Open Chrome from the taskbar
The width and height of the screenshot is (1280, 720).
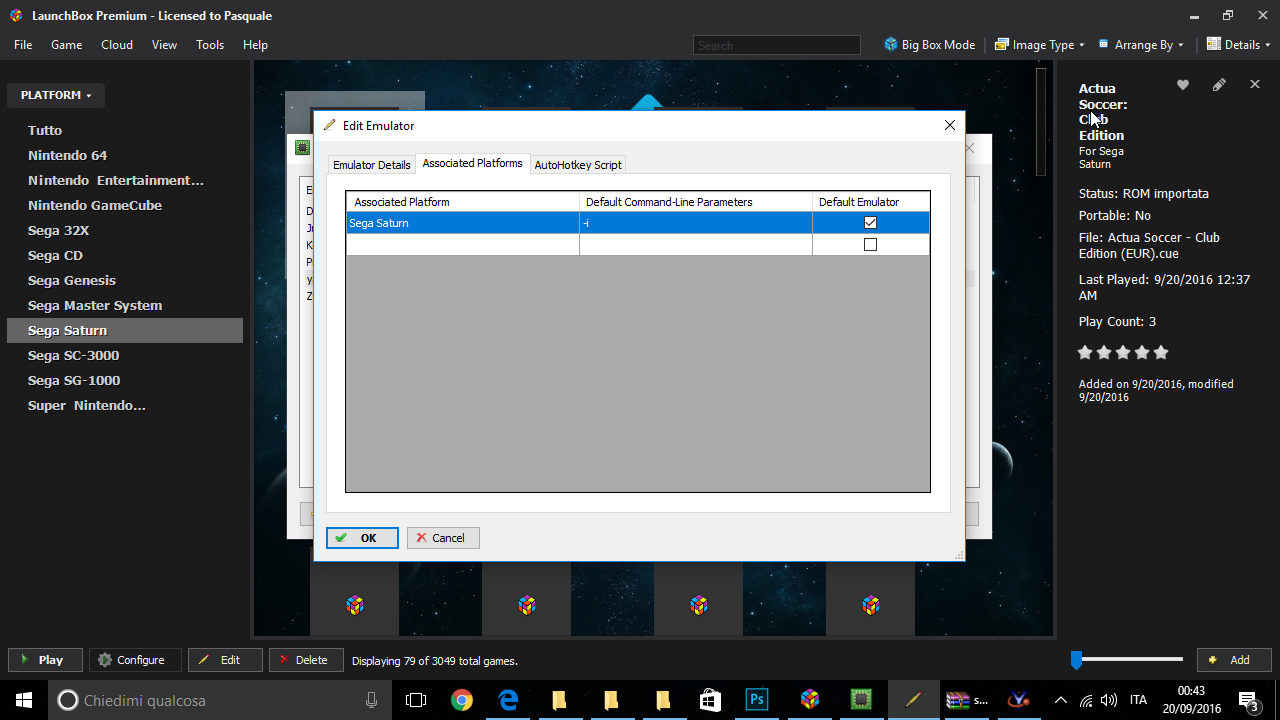tap(461, 700)
